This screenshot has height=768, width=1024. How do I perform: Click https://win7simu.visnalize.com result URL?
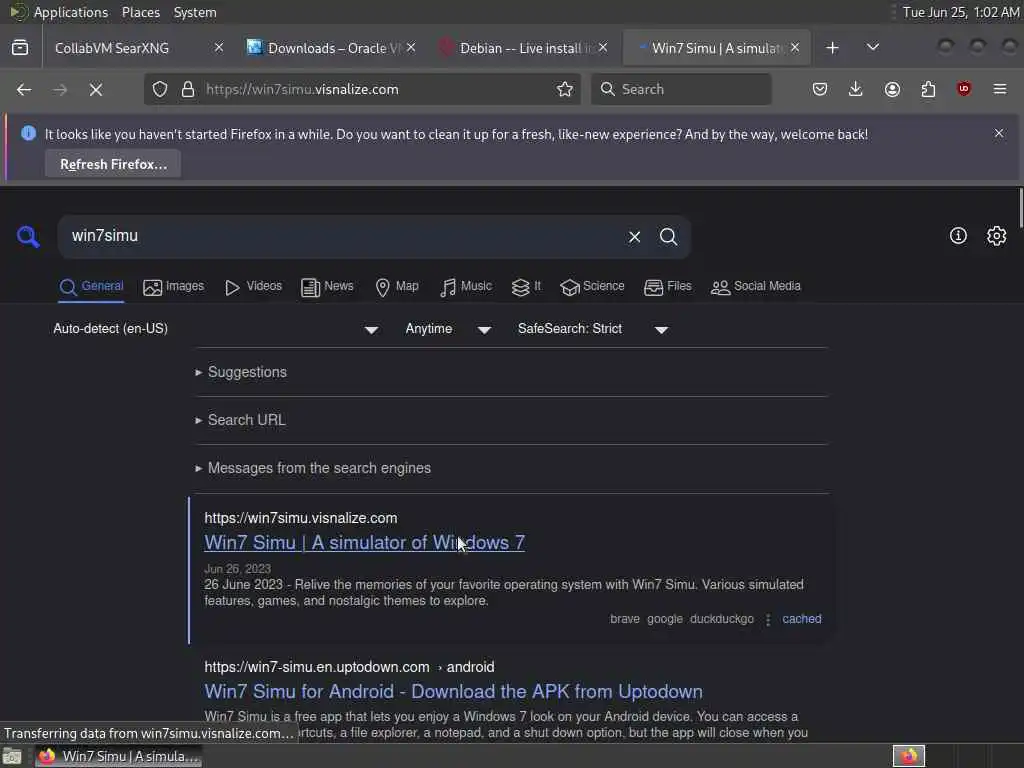click(x=300, y=518)
